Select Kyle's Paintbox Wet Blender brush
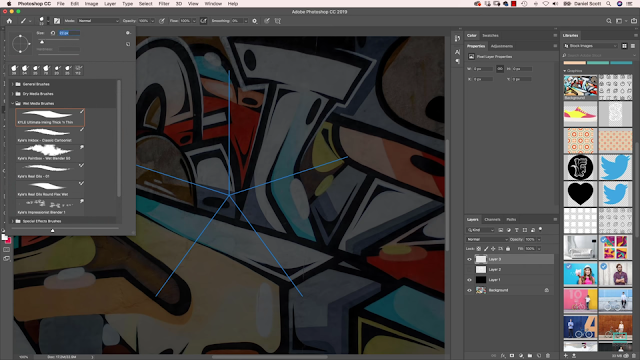 pyautogui.click(x=50, y=153)
